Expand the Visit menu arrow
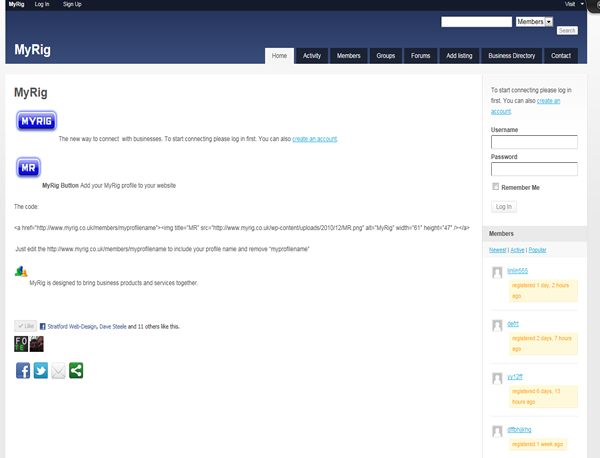 pos(582,4)
